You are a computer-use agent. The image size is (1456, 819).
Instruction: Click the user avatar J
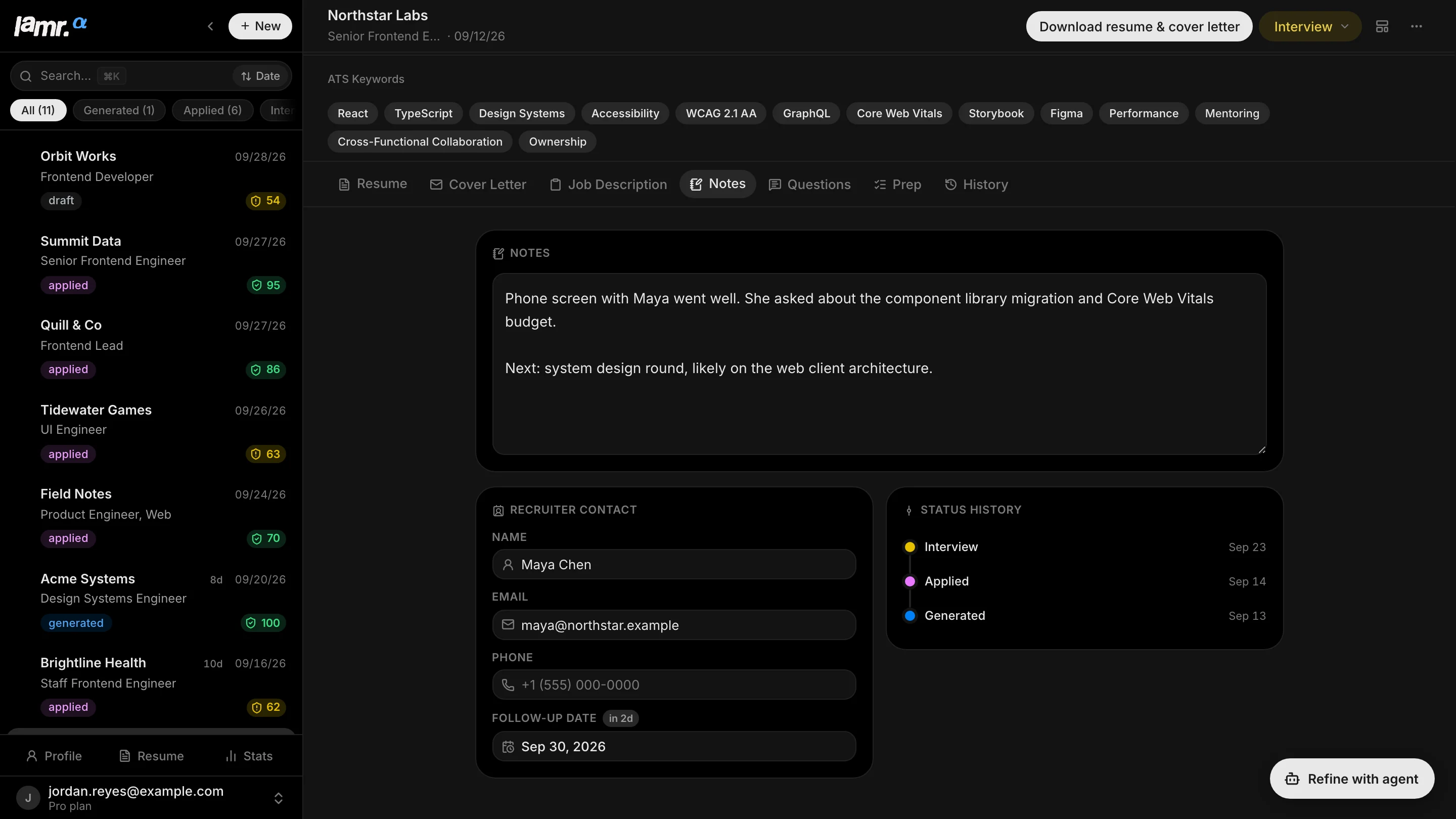[28, 798]
